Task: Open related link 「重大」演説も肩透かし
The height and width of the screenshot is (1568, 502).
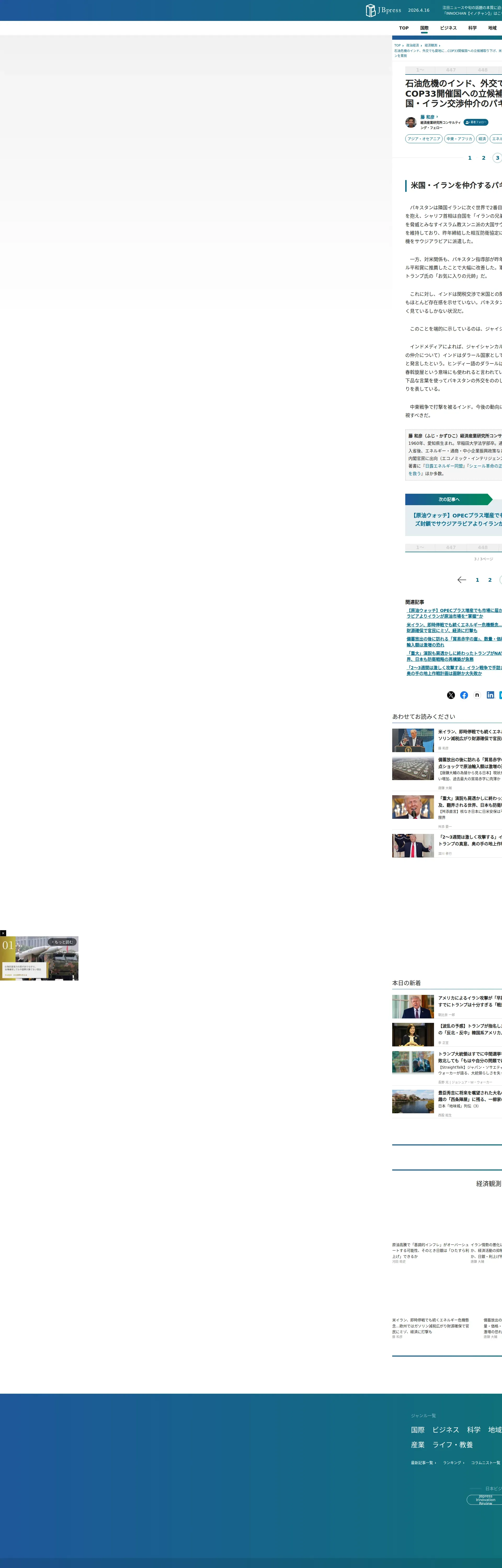Action: point(454,656)
